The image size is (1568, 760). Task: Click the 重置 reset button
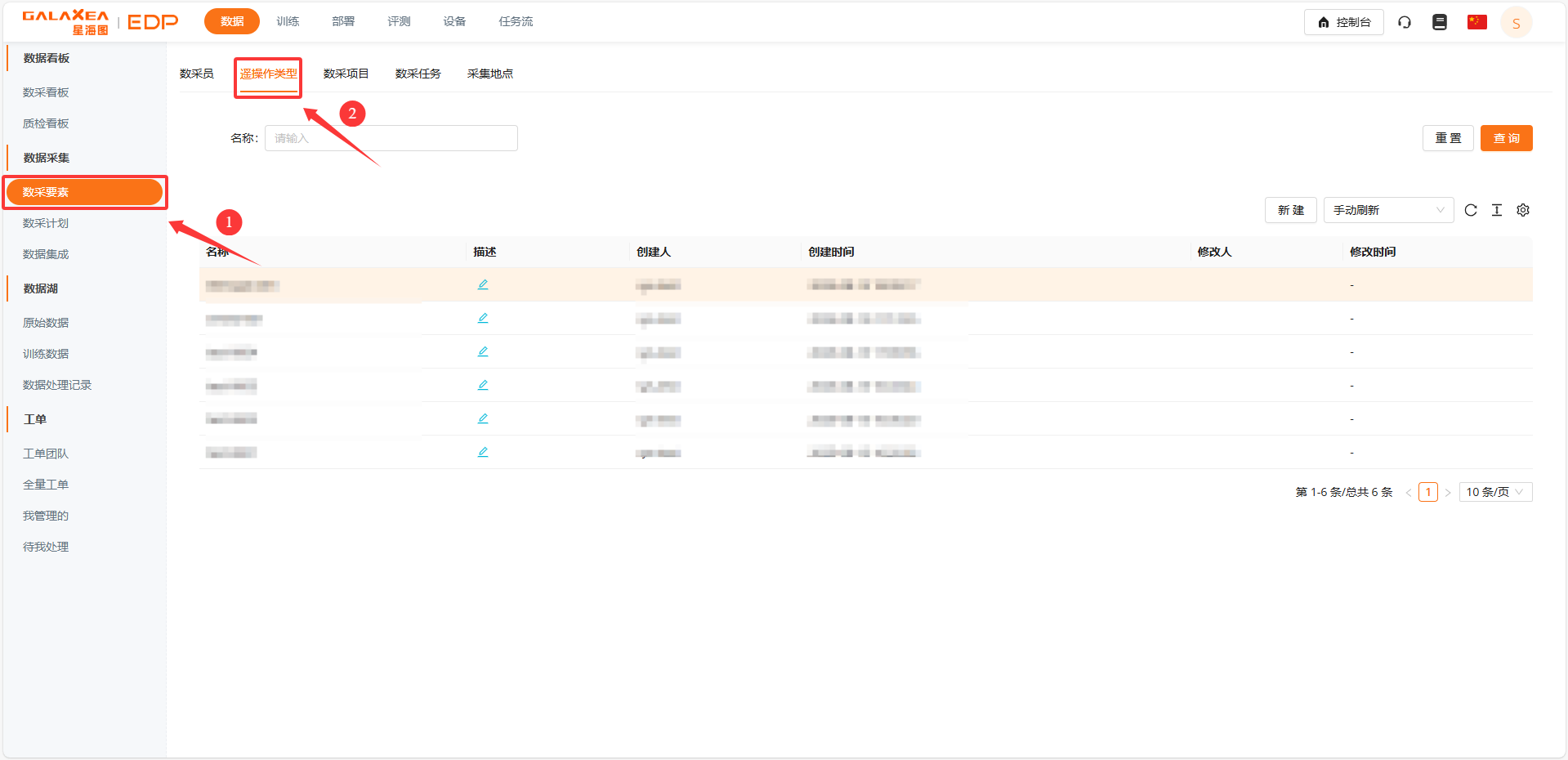[1448, 138]
